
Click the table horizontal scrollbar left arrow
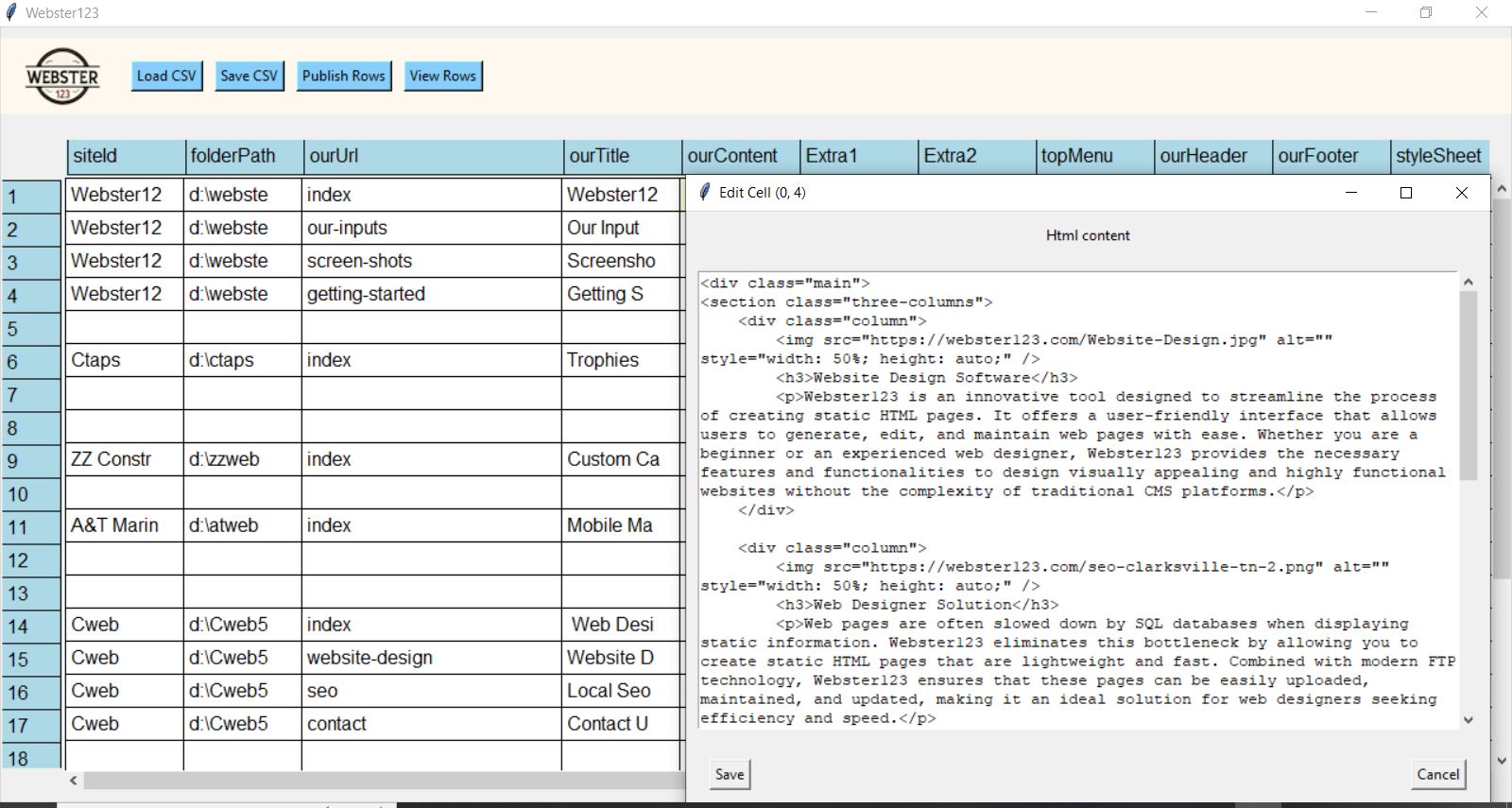pyautogui.click(x=74, y=781)
